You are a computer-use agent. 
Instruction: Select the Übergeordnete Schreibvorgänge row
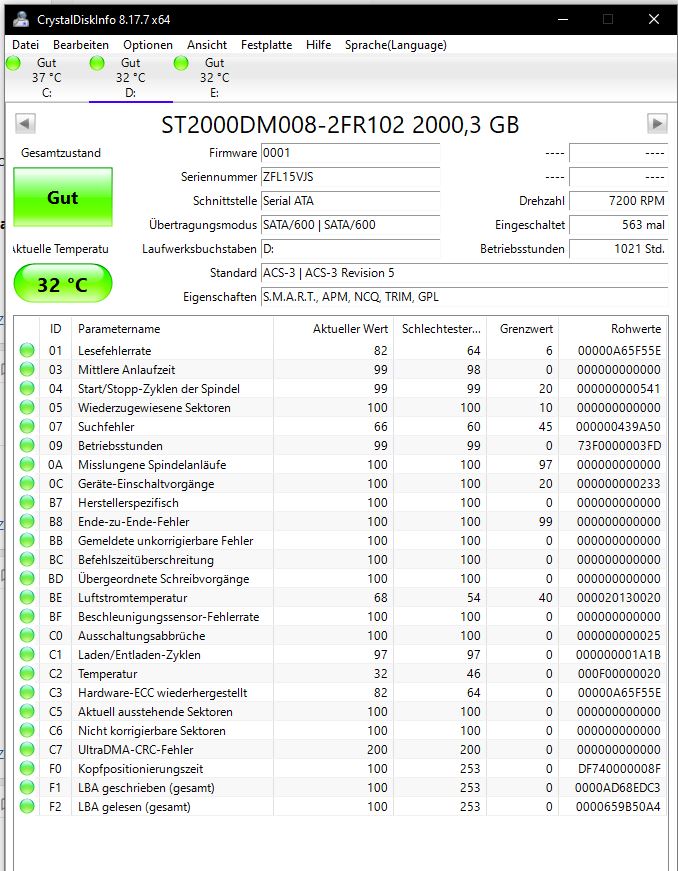[340, 578]
